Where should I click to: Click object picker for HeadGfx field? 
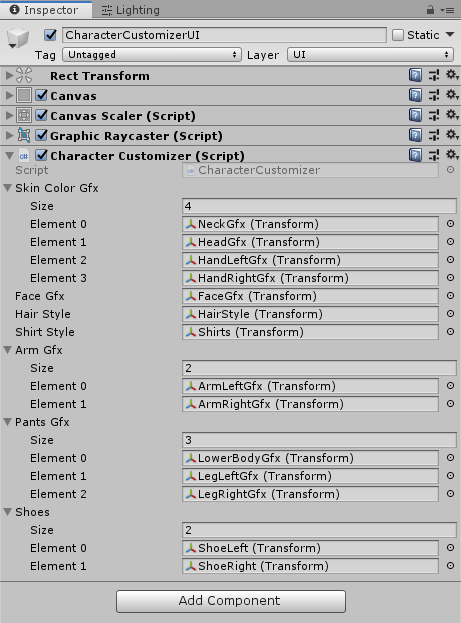450,242
